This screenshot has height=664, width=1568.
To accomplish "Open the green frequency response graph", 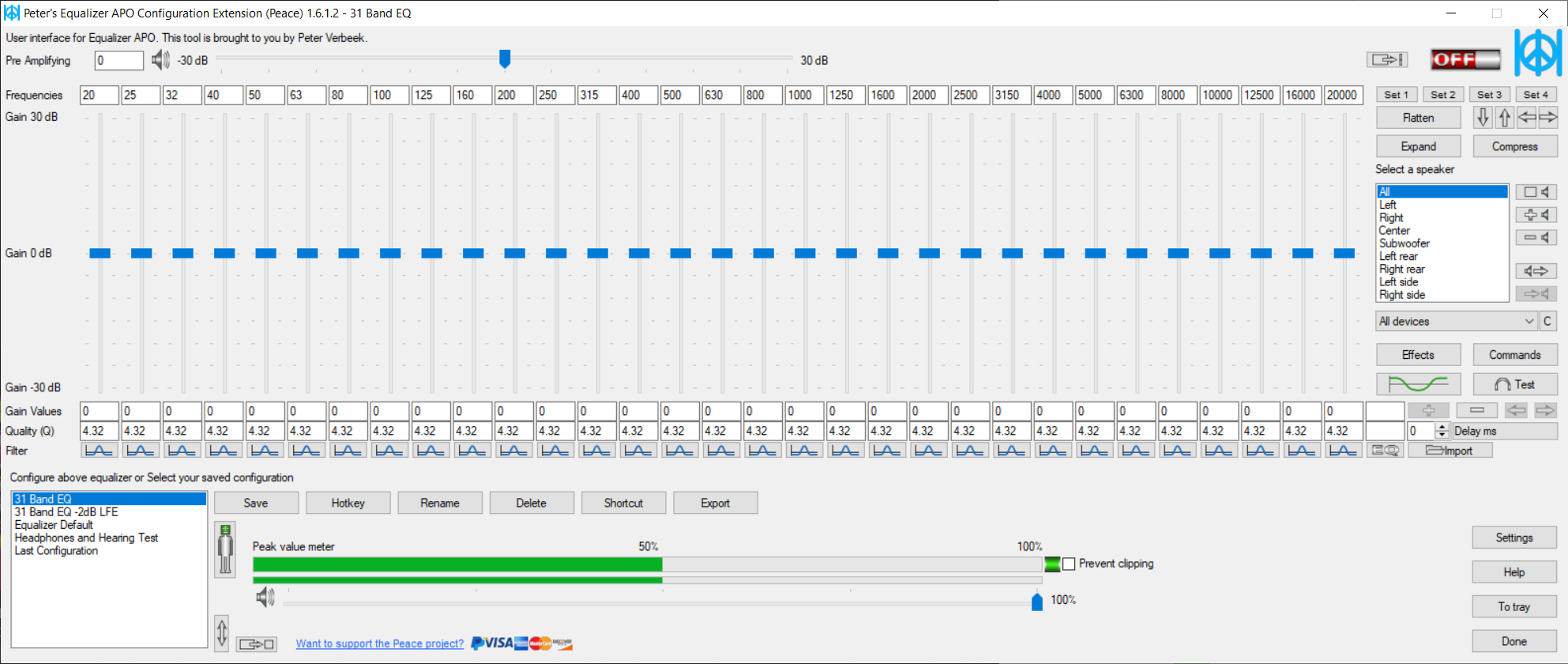I will pos(1419,384).
